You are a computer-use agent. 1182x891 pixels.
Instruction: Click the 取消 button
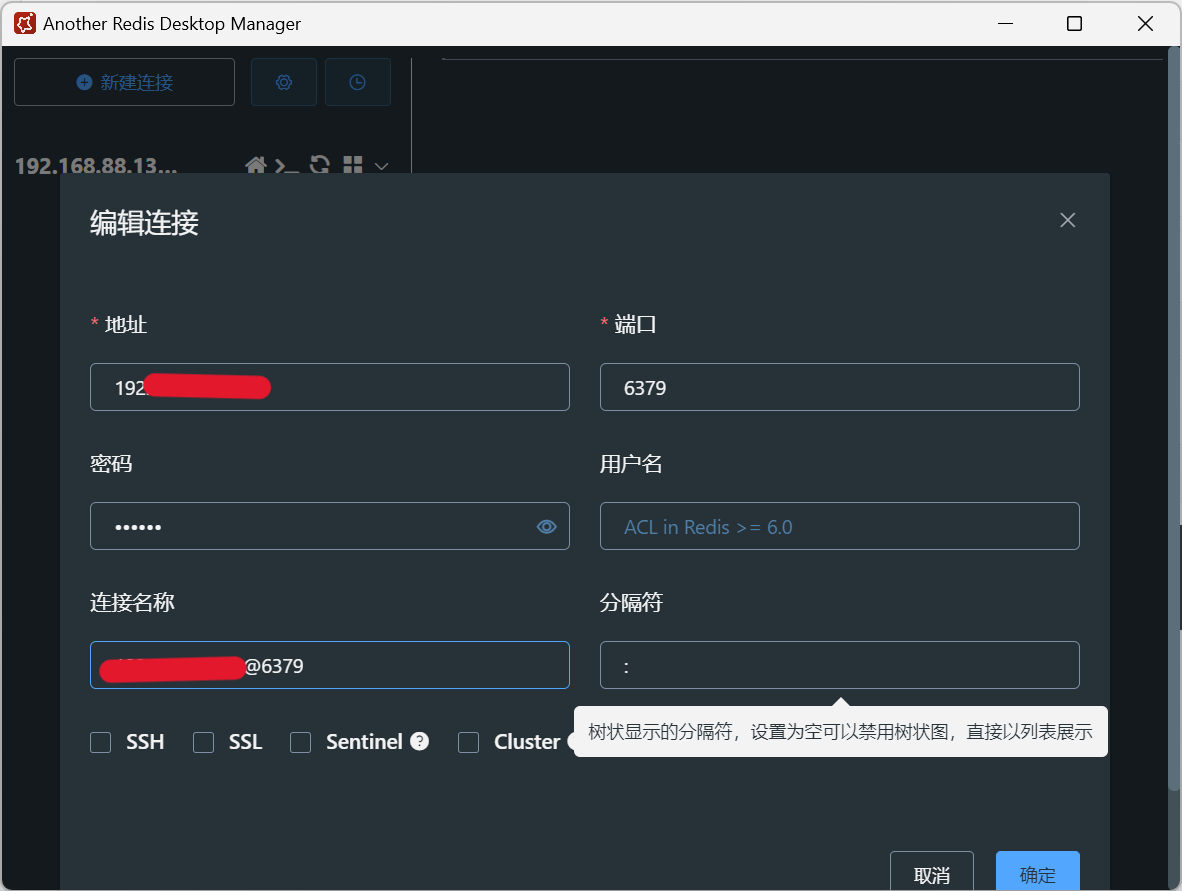pos(931,874)
